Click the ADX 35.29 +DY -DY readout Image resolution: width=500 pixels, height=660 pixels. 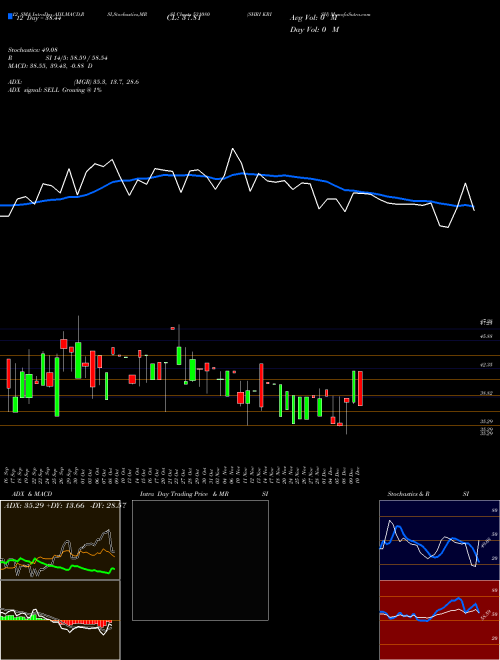65,505
